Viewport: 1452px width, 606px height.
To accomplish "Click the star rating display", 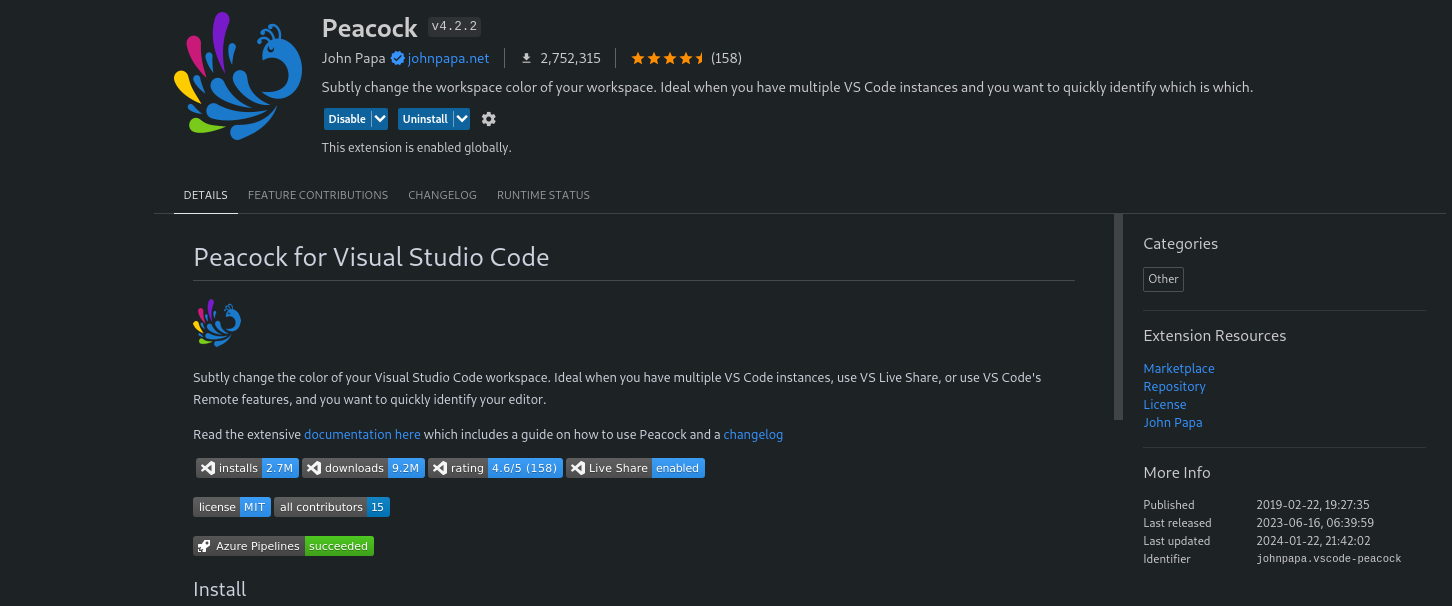I will [x=668, y=58].
